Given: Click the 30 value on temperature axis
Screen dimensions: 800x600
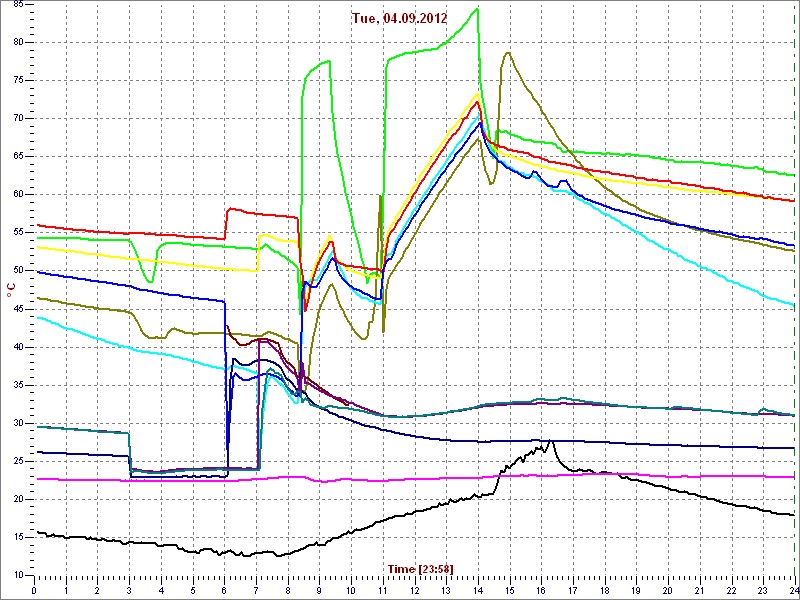Looking at the screenshot, I should coord(17,423).
